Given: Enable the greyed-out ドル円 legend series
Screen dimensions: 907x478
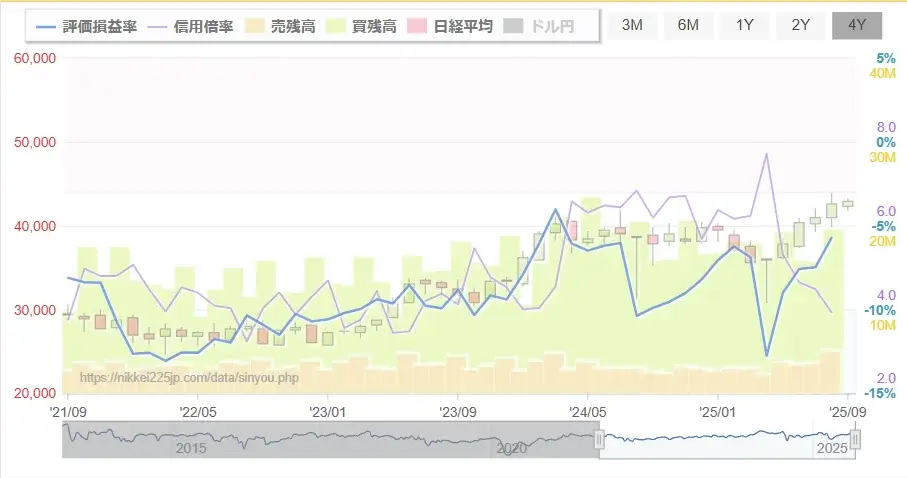Looking at the screenshot, I should coord(539,27).
